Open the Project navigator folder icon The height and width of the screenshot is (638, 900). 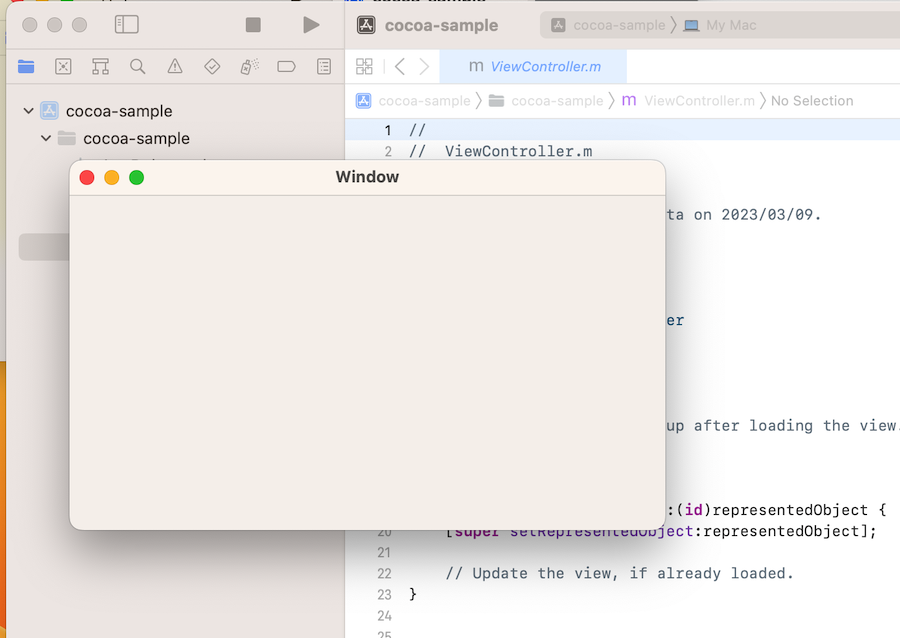pos(26,66)
